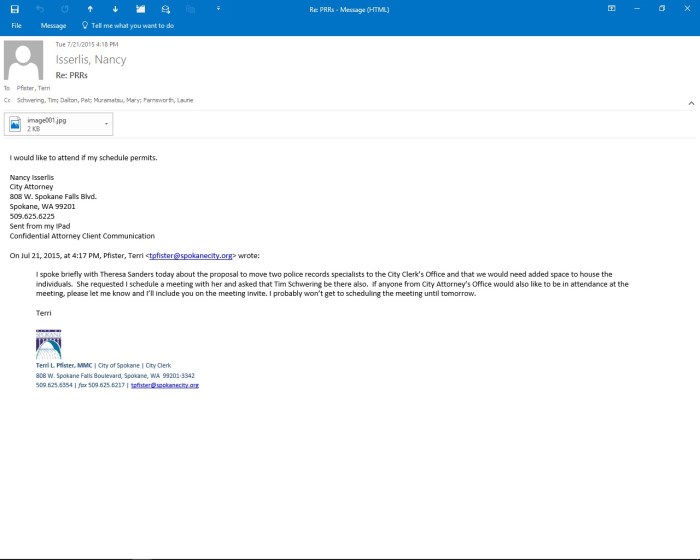Go to previous item with up arrow
Image resolution: width=700 pixels, height=560 pixels.
90,8
